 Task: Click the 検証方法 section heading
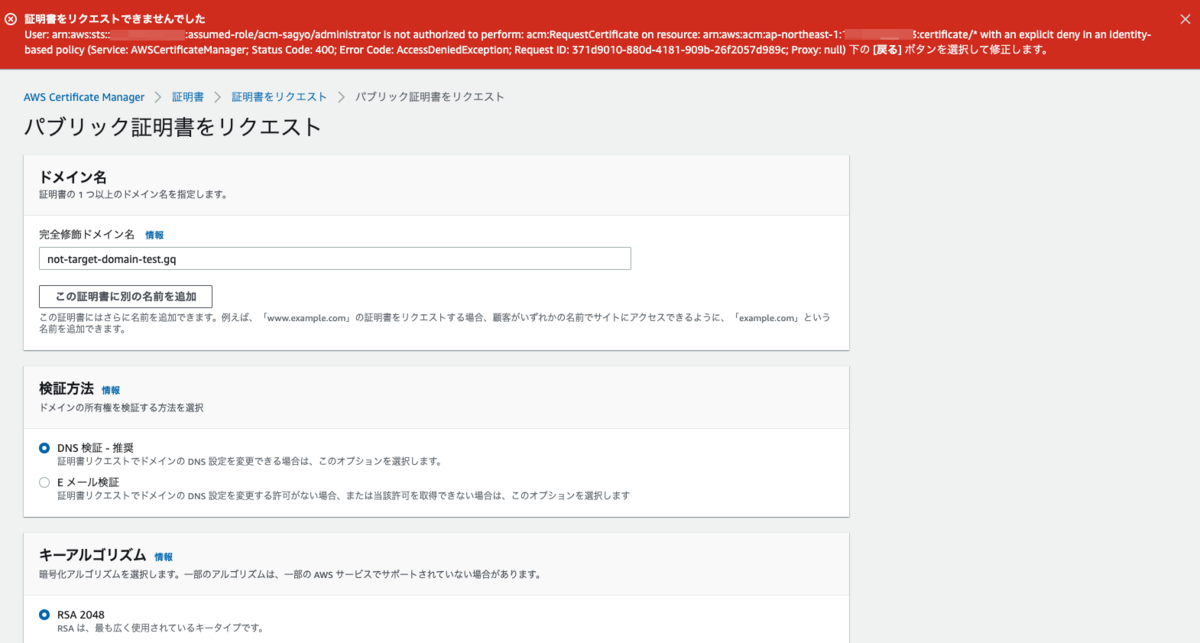66,389
